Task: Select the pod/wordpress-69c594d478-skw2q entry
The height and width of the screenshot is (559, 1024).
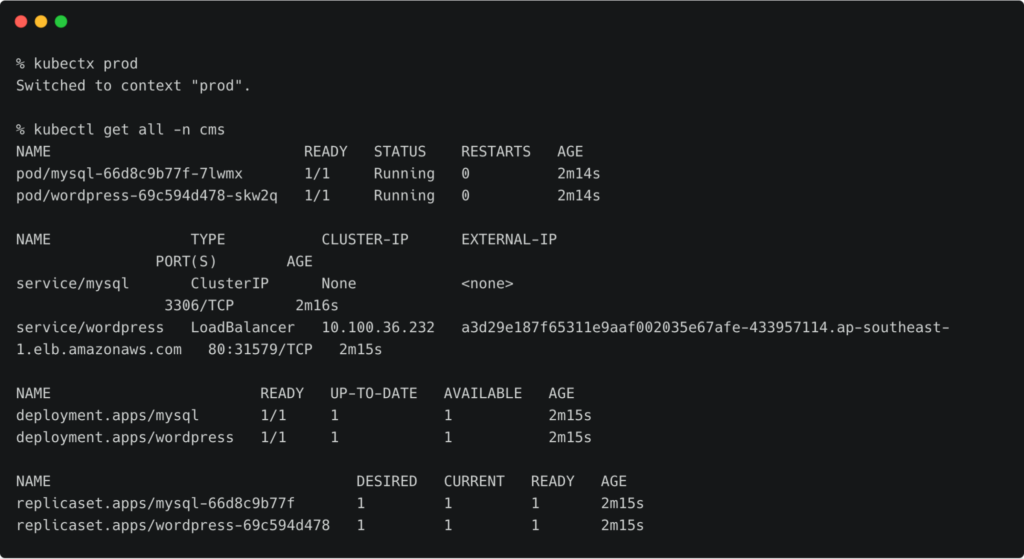Action: pyautogui.click(x=147, y=196)
